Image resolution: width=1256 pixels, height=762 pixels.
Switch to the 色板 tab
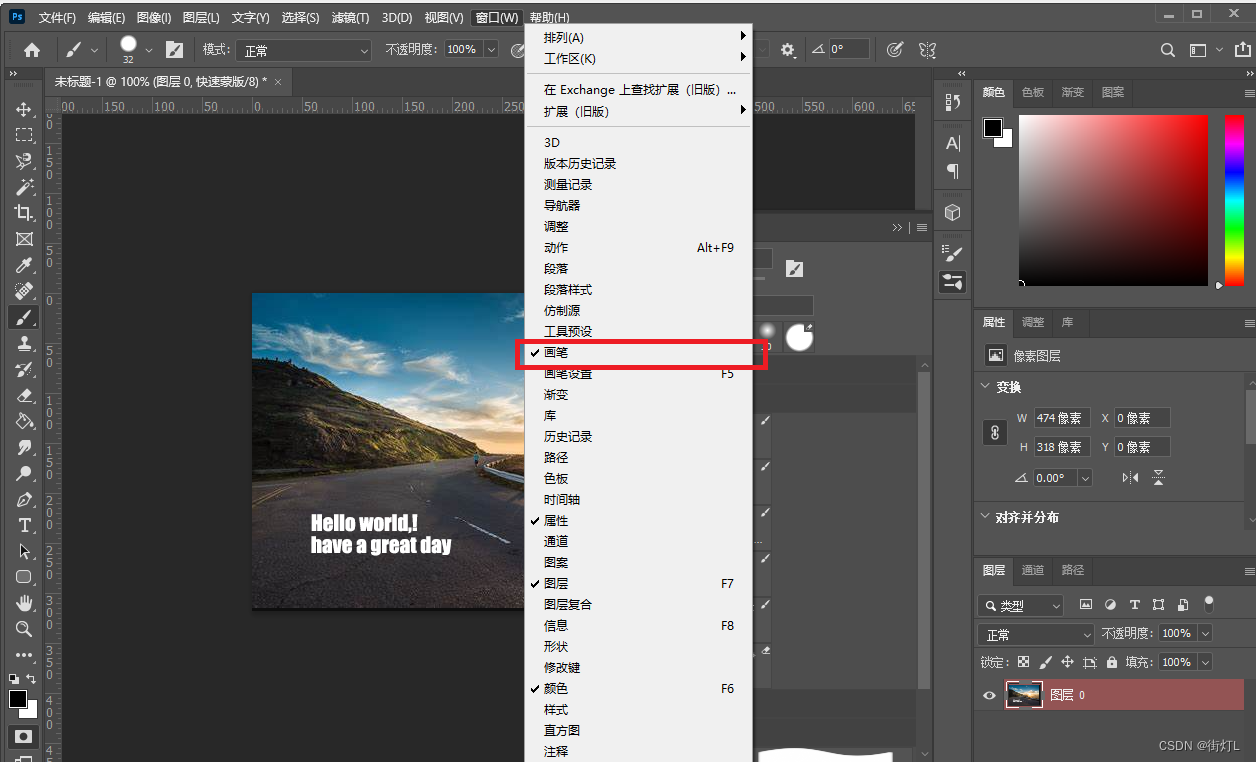1033,92
